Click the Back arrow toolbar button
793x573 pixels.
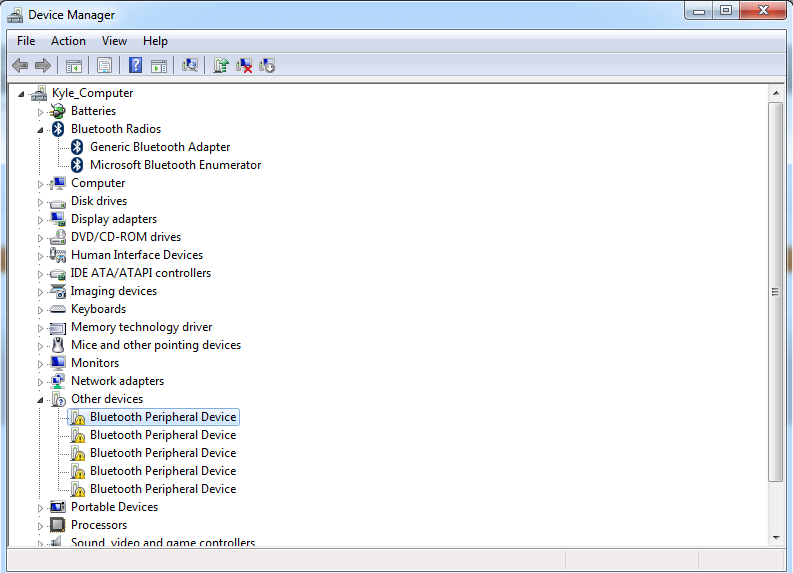pyautogui.click(x=20, y=65)
